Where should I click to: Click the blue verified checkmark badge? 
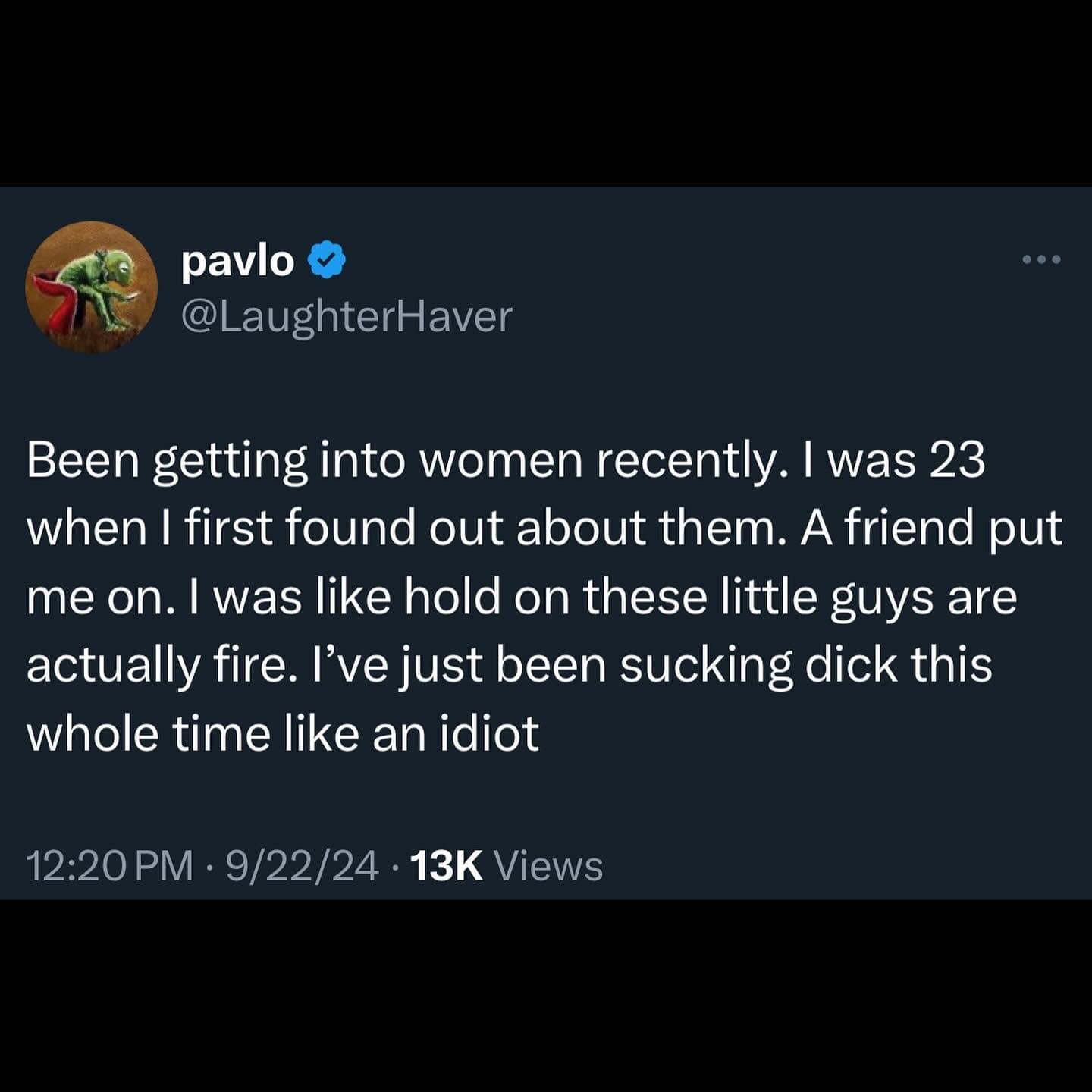[x=327, y=262]
